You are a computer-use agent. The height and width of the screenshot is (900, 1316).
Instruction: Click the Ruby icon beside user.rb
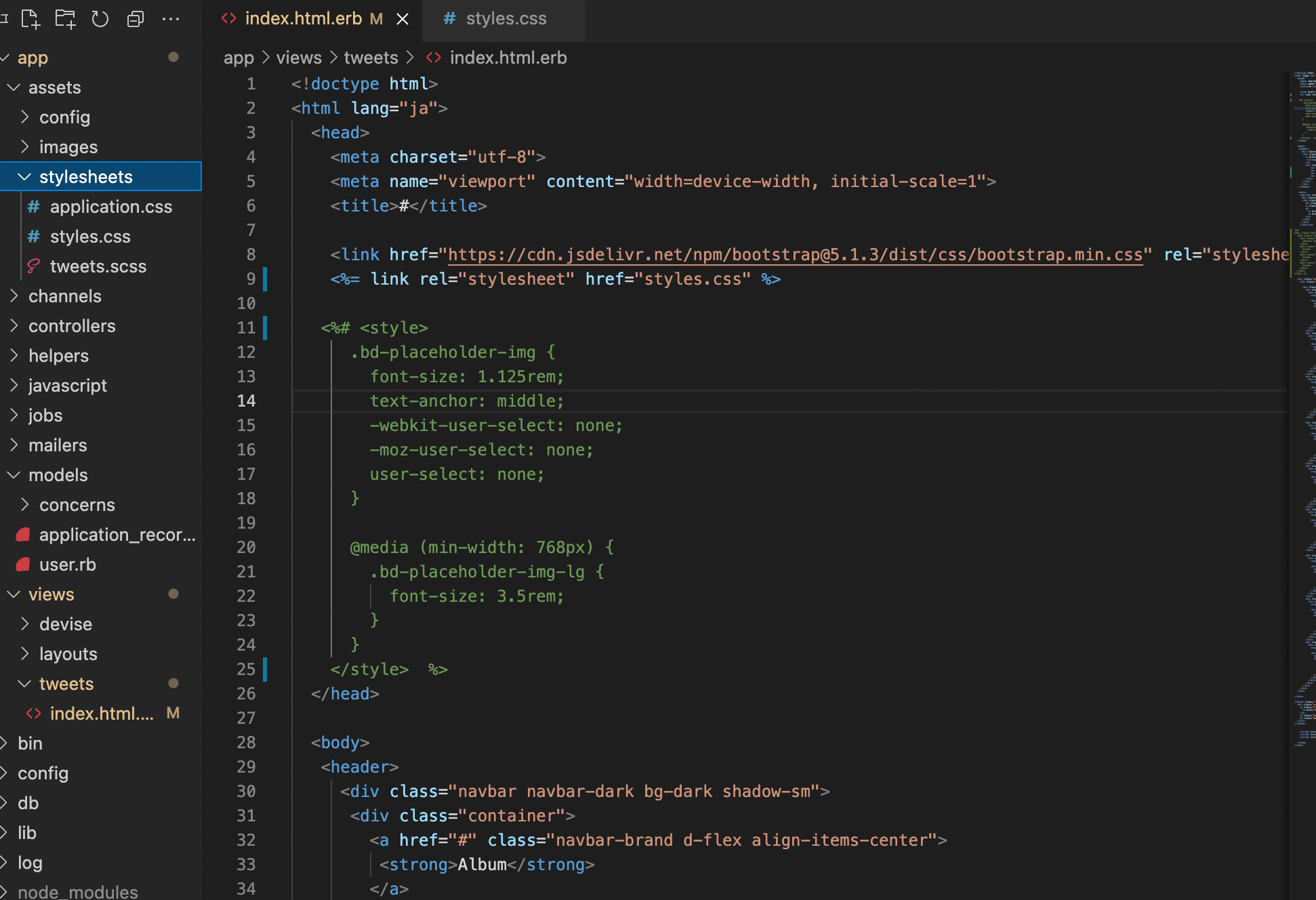(x=22, y=565)
